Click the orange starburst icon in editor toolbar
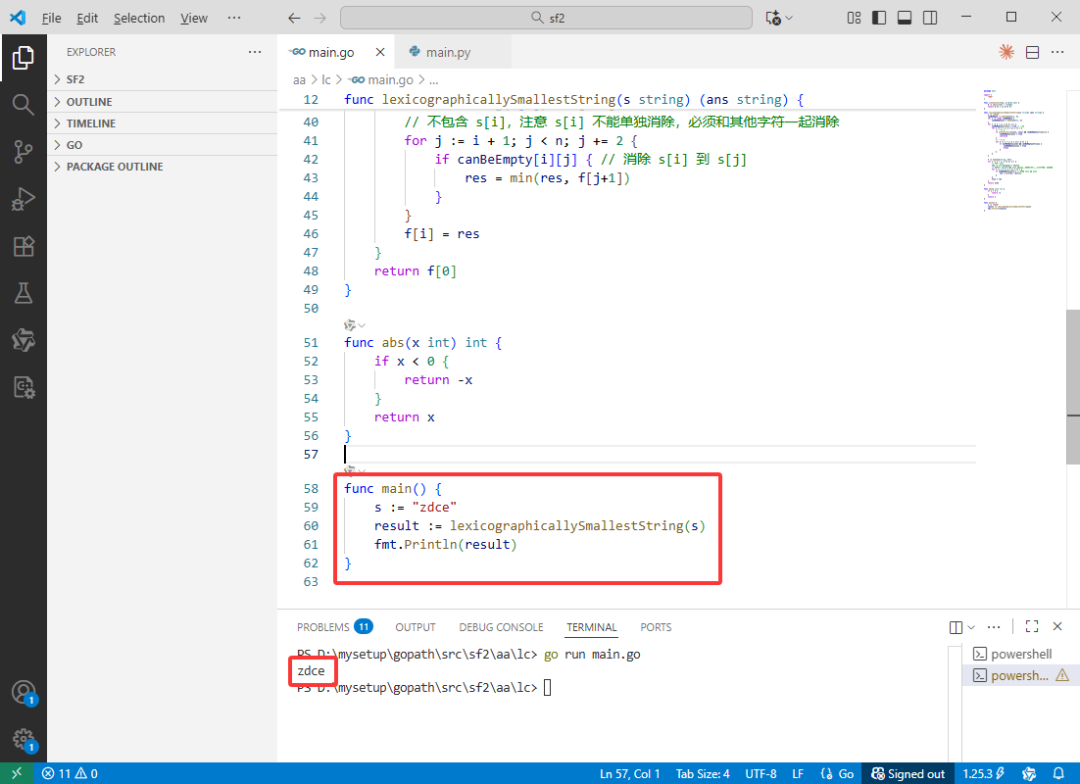 1006,52
